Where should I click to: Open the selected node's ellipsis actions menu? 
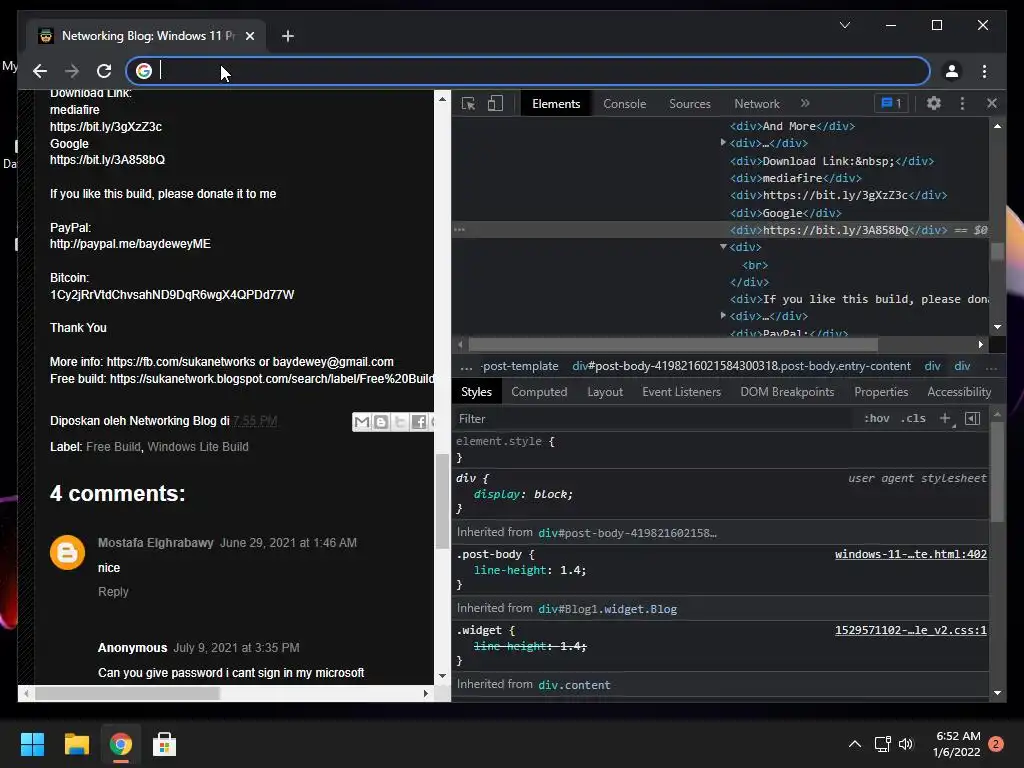click(460, 230)
